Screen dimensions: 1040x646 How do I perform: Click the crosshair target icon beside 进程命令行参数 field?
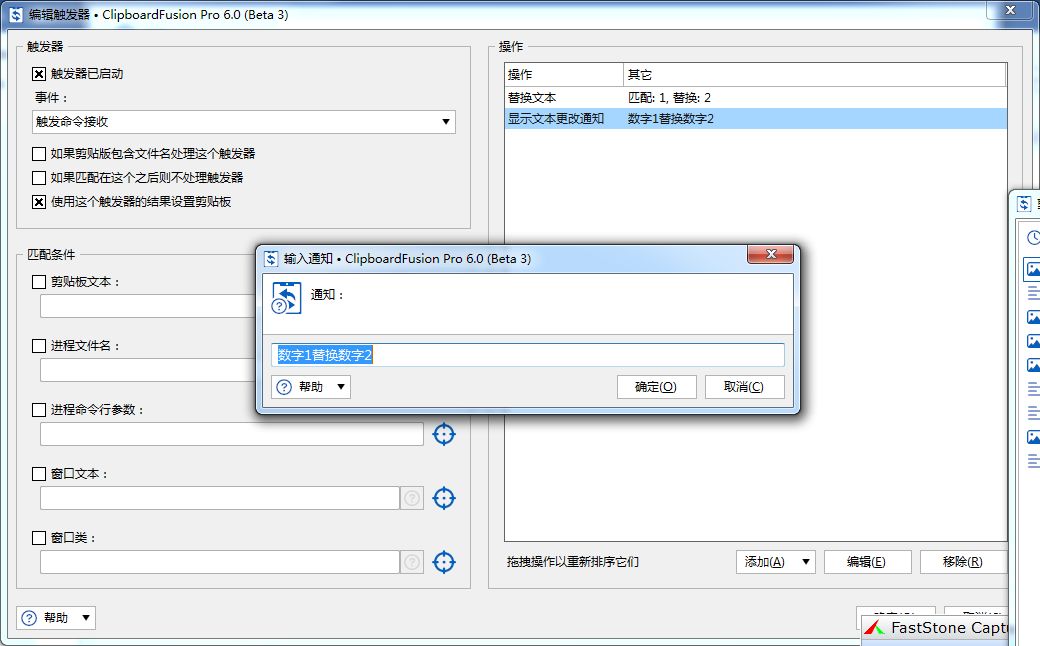(444, 434)
